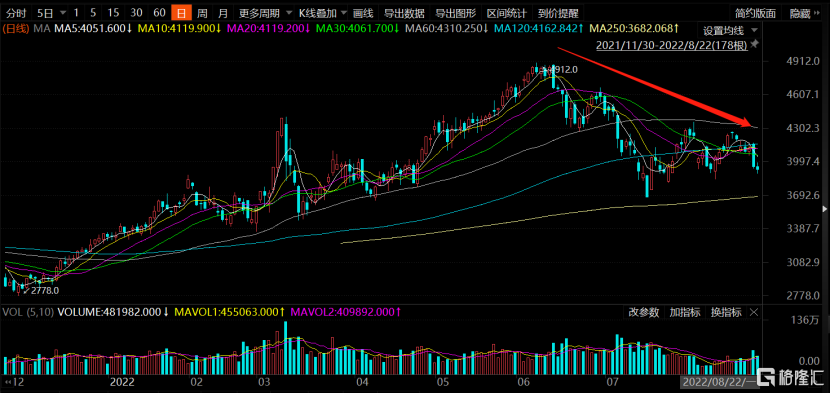Viewport: 831px width, 394px height.
Task: Select the 5-minute K-line period
Action: (94, 13)
